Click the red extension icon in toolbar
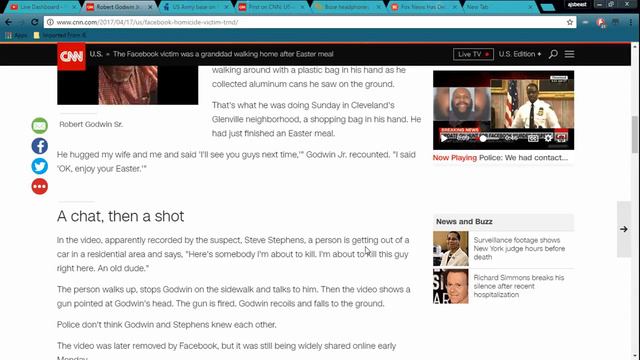The image size is (640, 360). (x=601, y=22)
